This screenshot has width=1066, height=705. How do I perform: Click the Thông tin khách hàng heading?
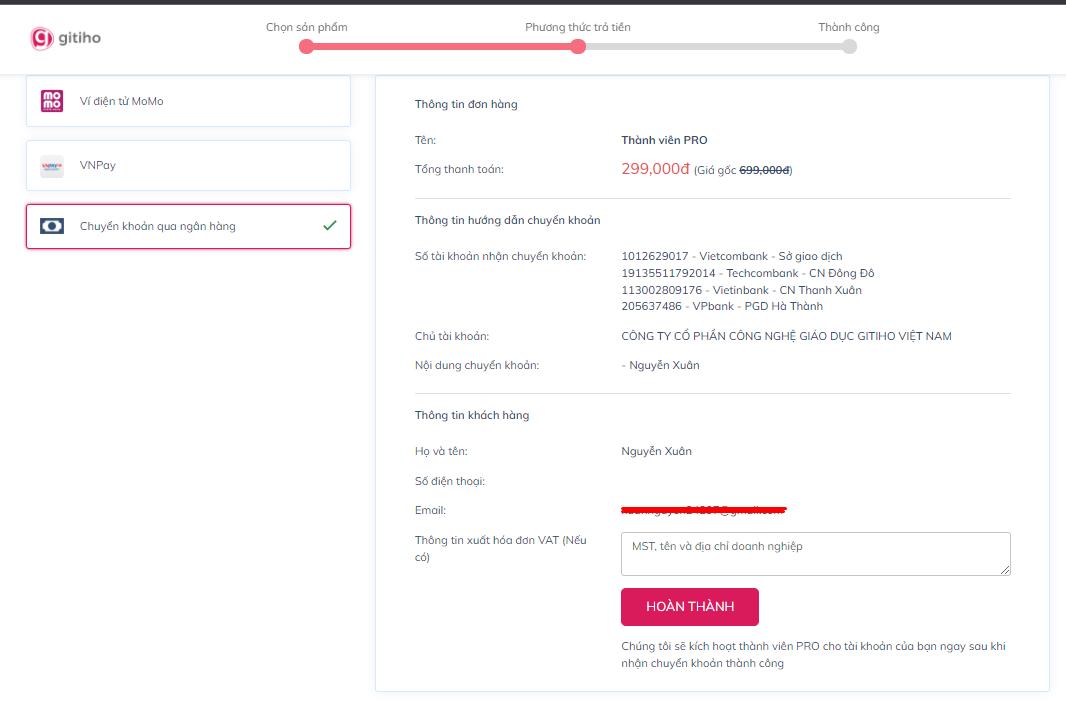point(472,415)
